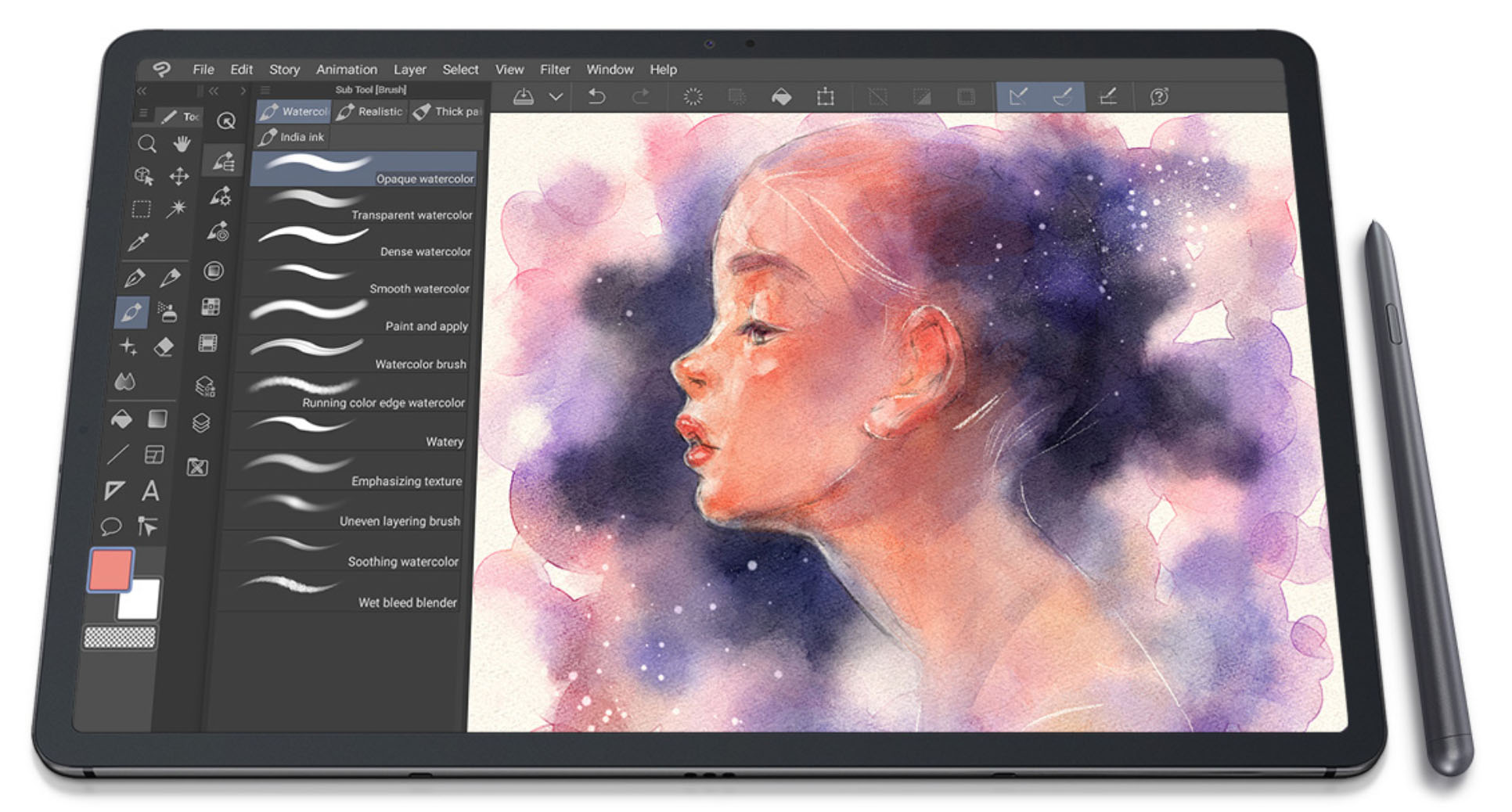Select the Decoration sparkle tool
This screenshot has width=1512, height=812.
(x=128, y=347)
